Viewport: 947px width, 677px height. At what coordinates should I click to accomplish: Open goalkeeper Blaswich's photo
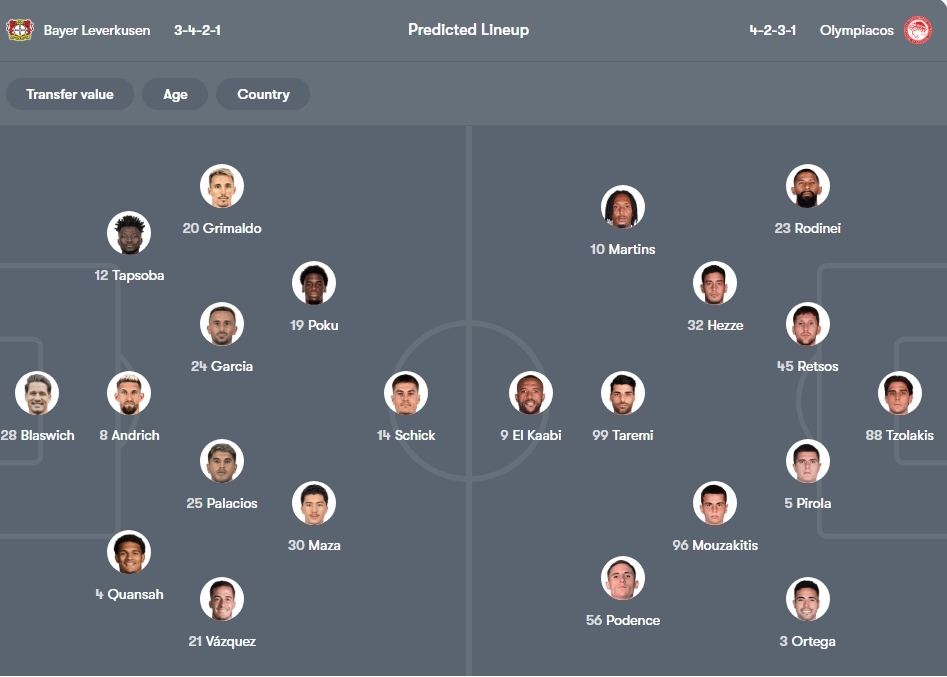37,394
